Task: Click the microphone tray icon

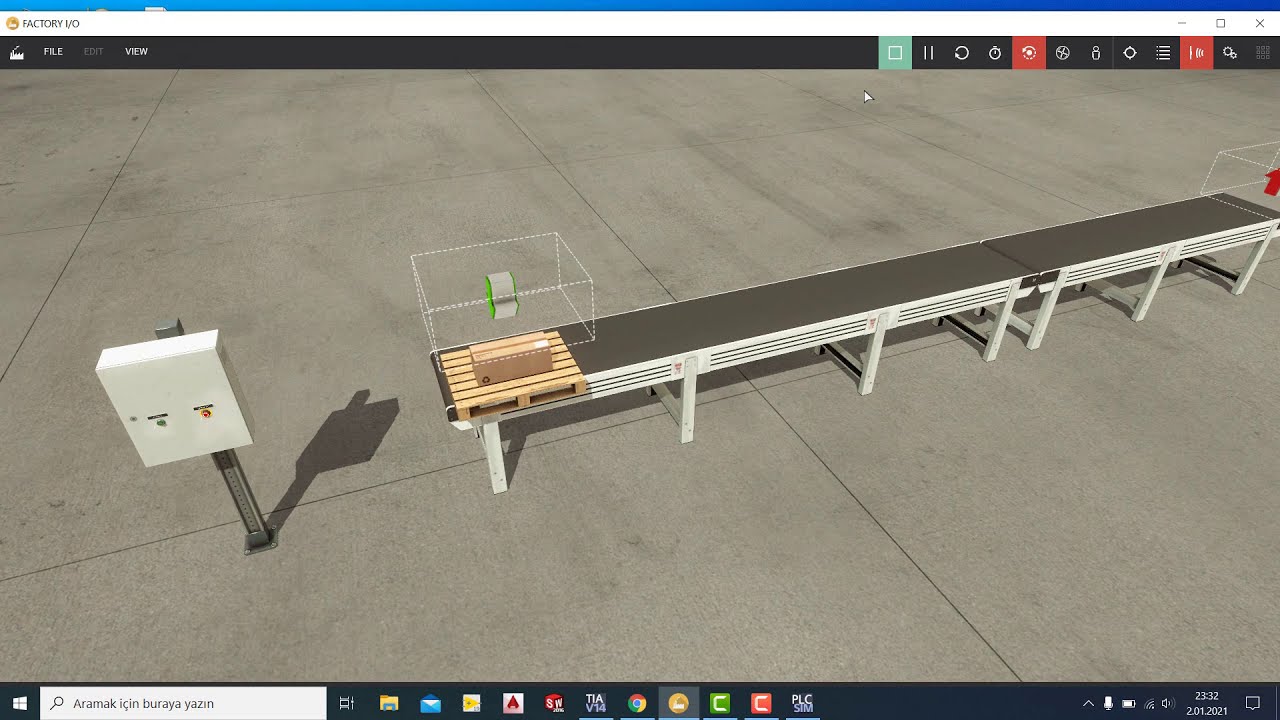Action: (1108, 703)
